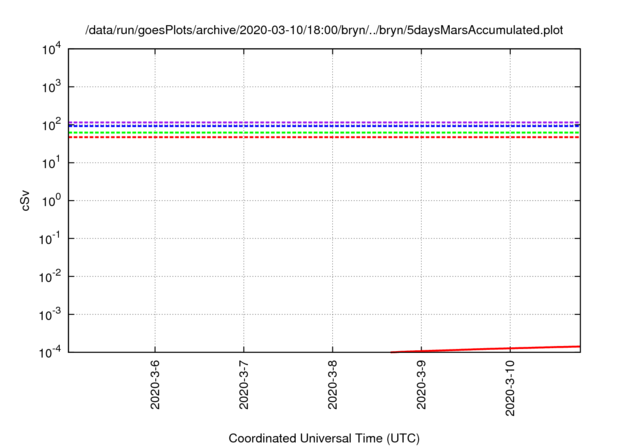Select the 10^-2 y-axis label
The image size is (640, 448).
(x=49, y=277)
